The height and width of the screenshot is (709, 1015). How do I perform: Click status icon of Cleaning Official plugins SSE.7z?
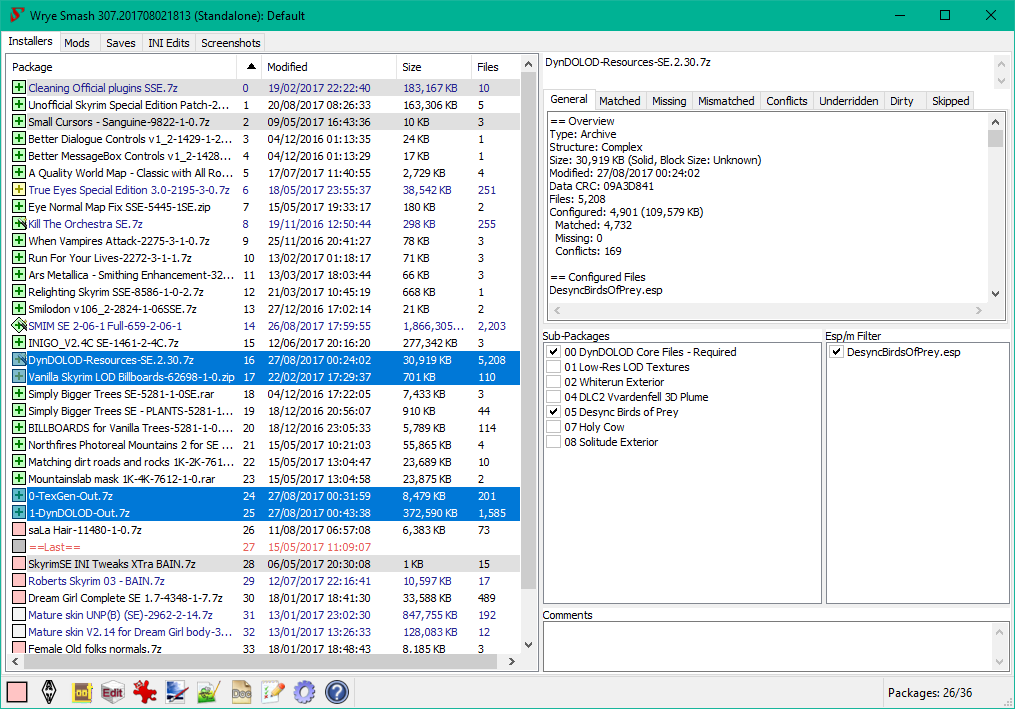19,87
